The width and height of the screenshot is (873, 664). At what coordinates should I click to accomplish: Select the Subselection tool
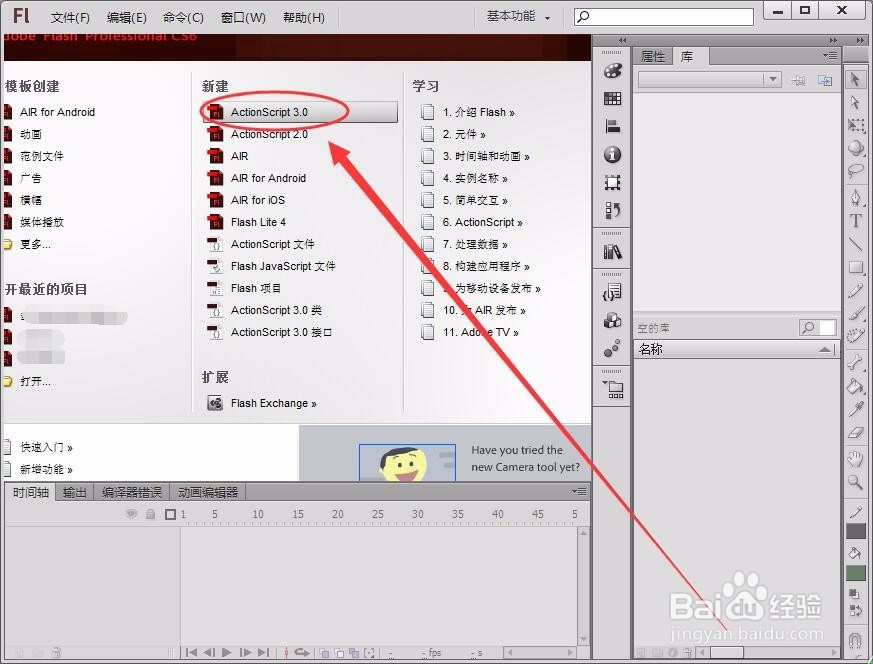point(855,102)
